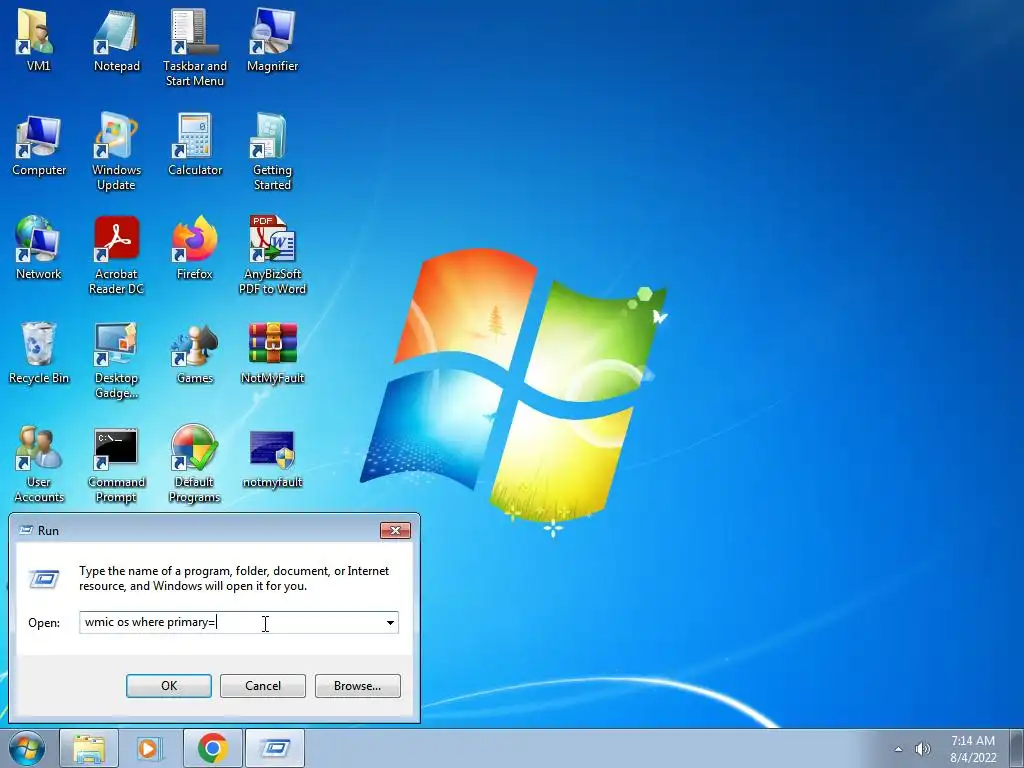Show hidden system tray icons
This screenshot has width=1024, height=768.
[899, 749]
